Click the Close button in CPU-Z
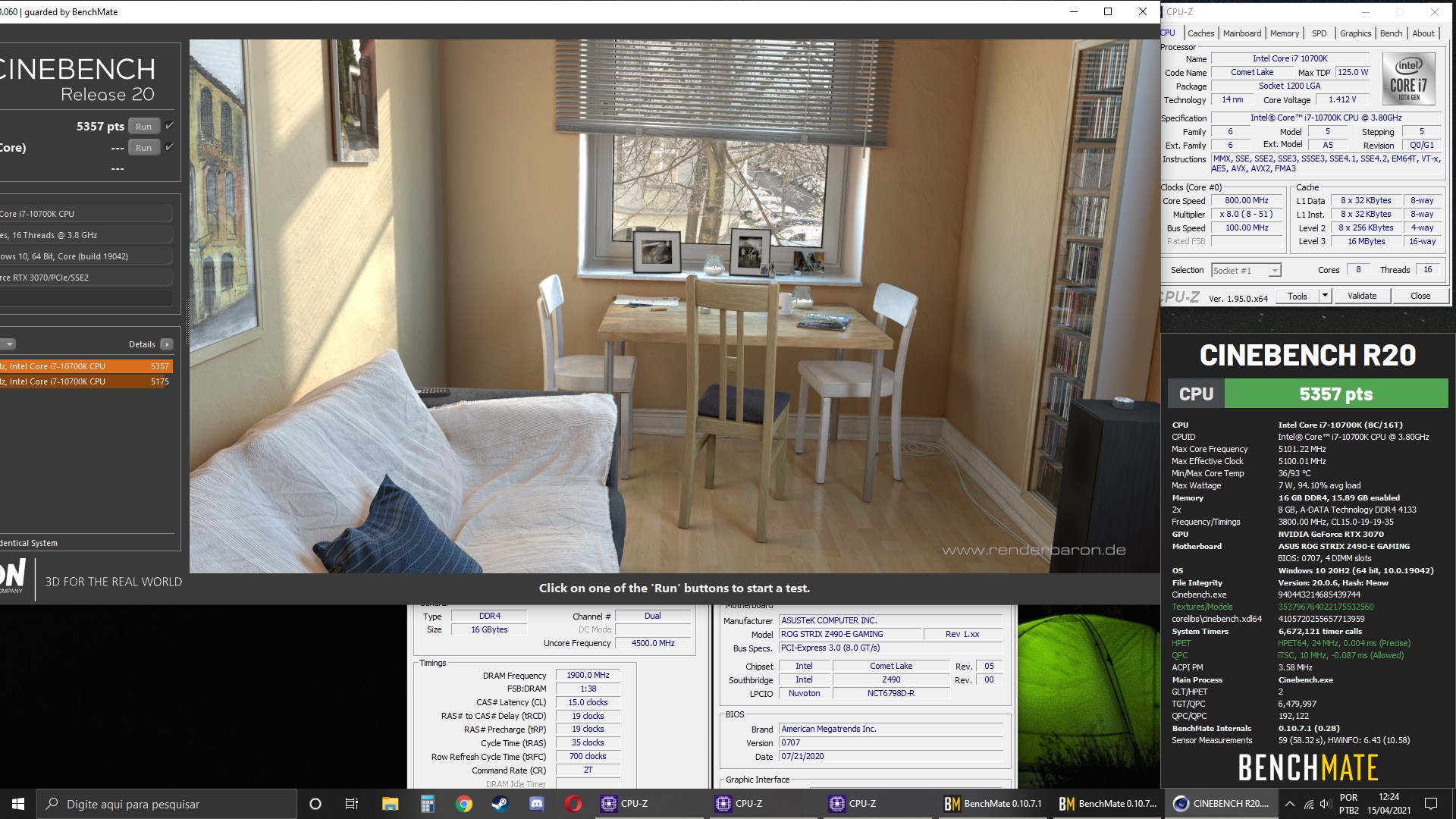Viewport: 1456px width, 819px height. coord(1420,296)
